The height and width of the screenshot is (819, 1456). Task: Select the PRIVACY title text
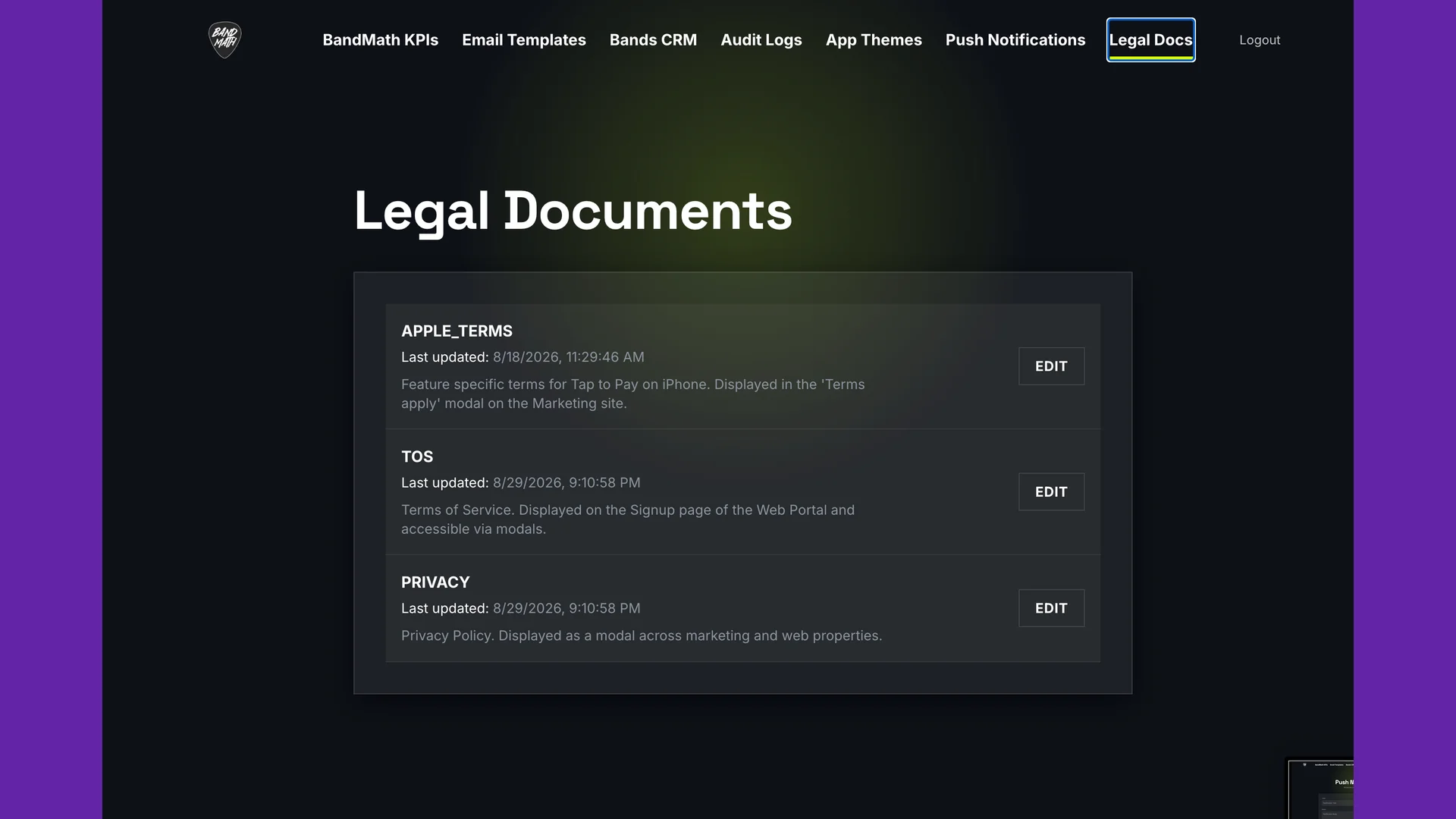435,582
